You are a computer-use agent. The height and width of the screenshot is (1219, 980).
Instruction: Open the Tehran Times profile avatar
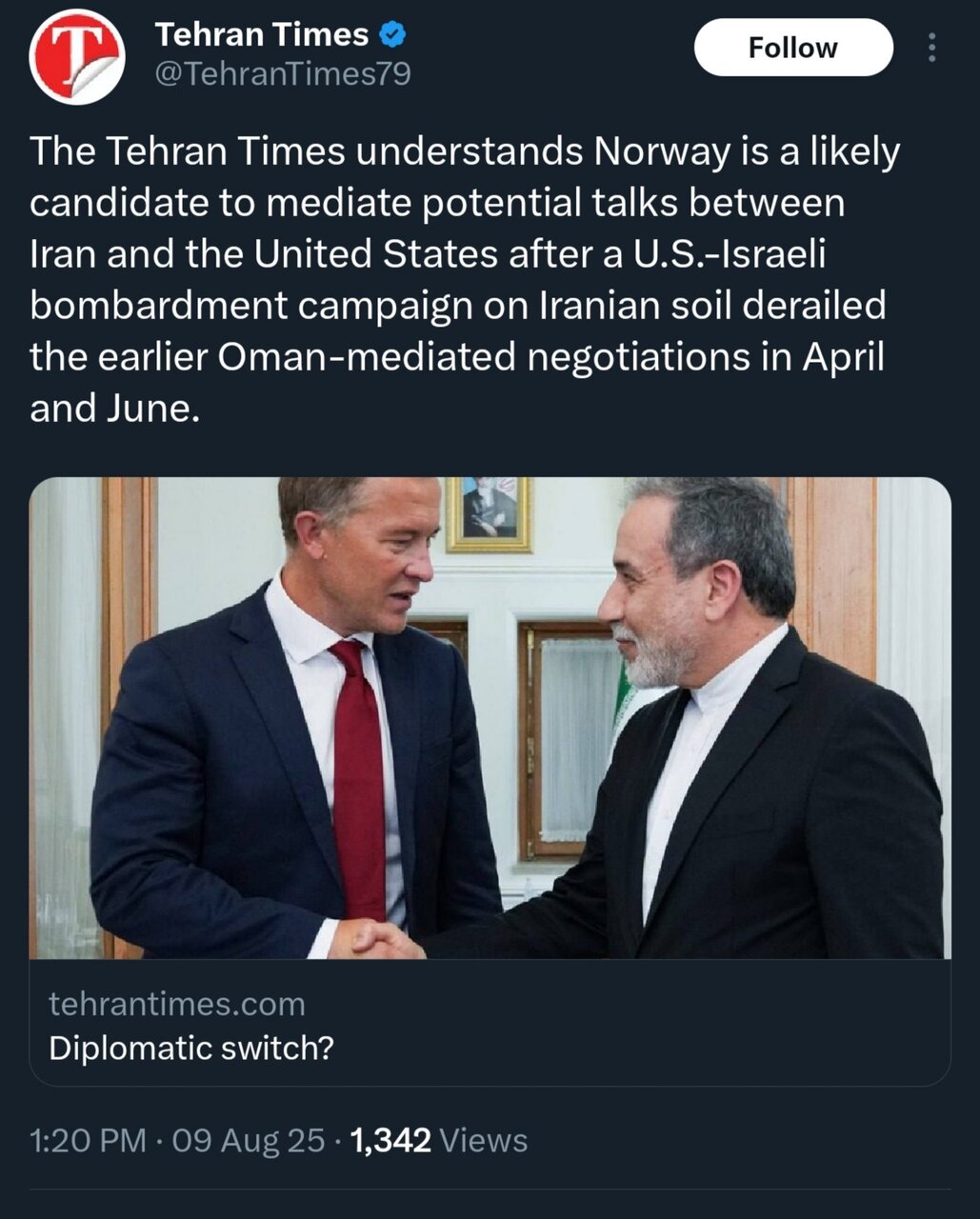tap(77, 56)
